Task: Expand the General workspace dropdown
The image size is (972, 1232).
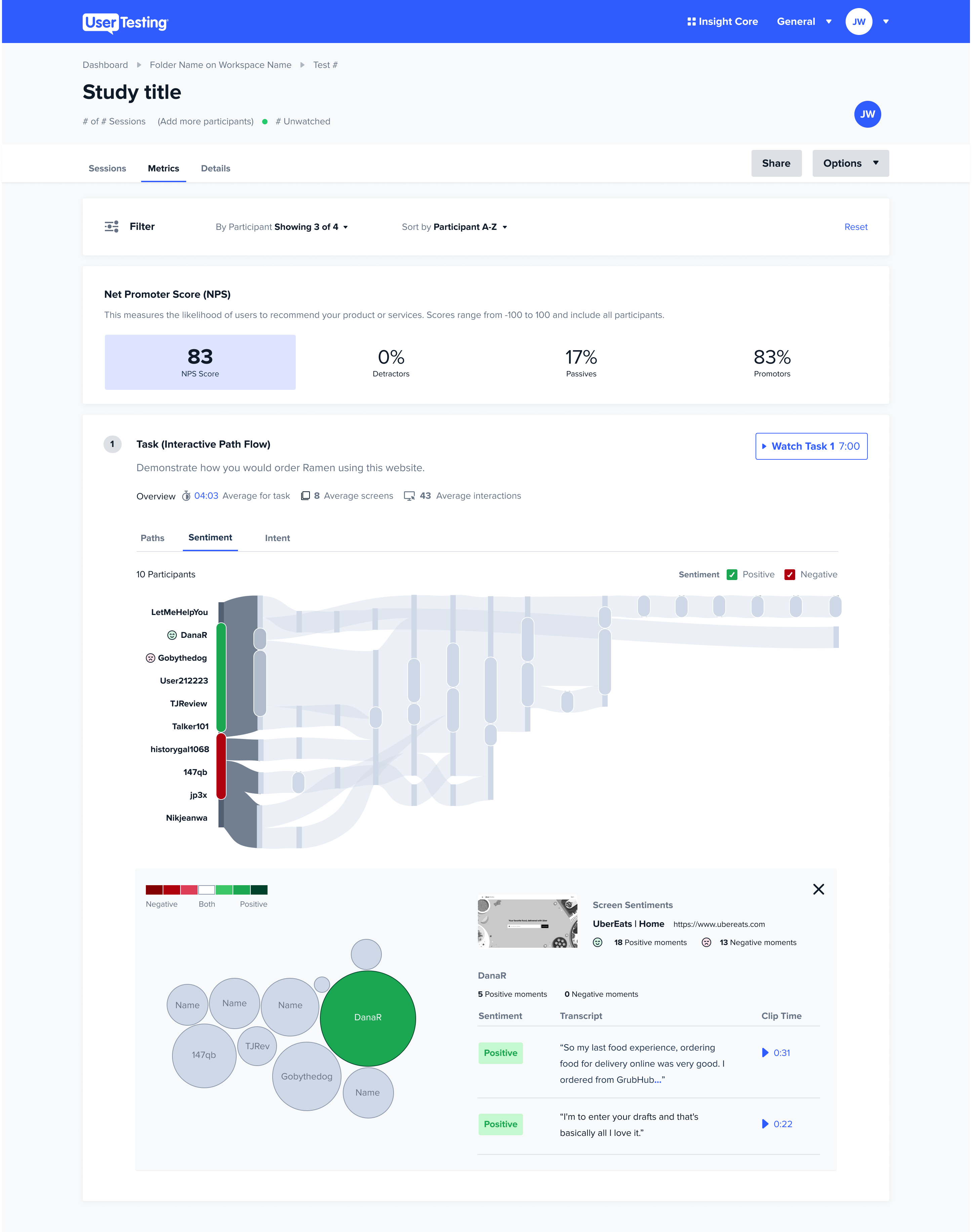Action: click(x=804, y=22)
